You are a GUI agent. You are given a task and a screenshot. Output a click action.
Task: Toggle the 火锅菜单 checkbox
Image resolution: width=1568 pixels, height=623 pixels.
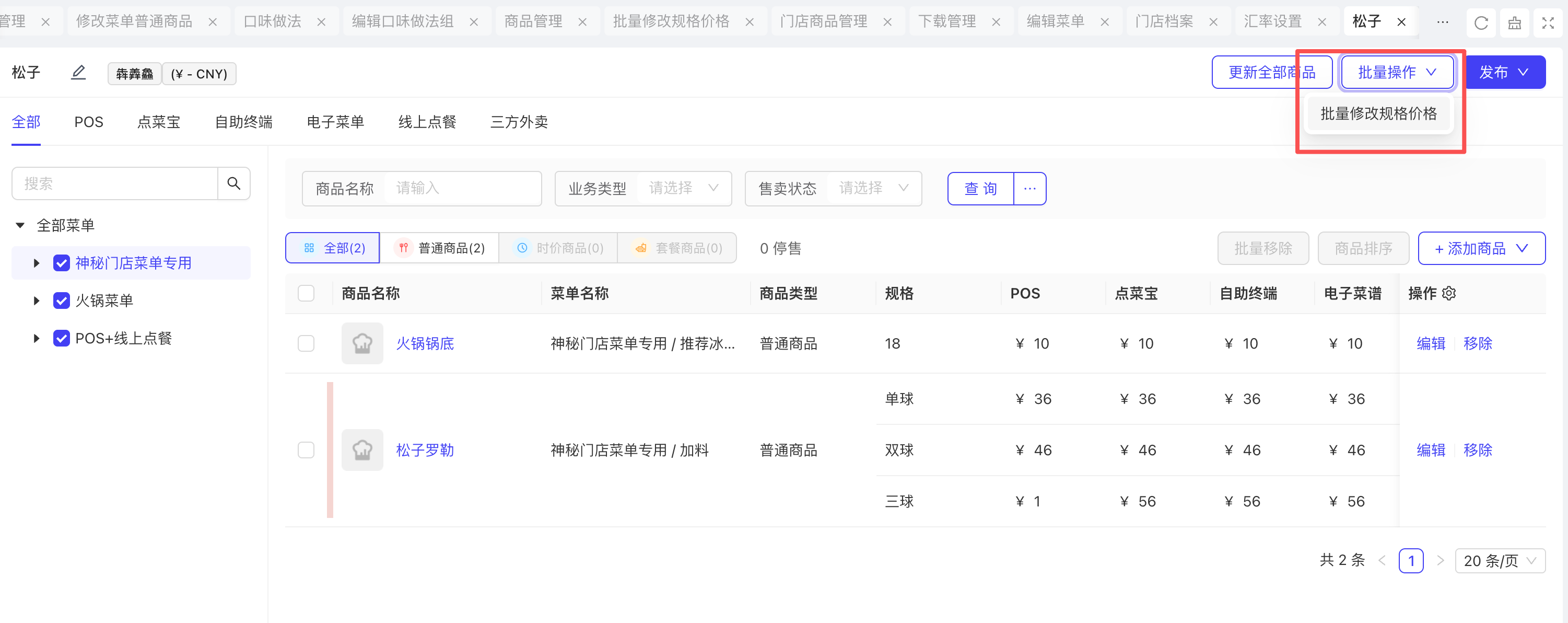(62, 300)
